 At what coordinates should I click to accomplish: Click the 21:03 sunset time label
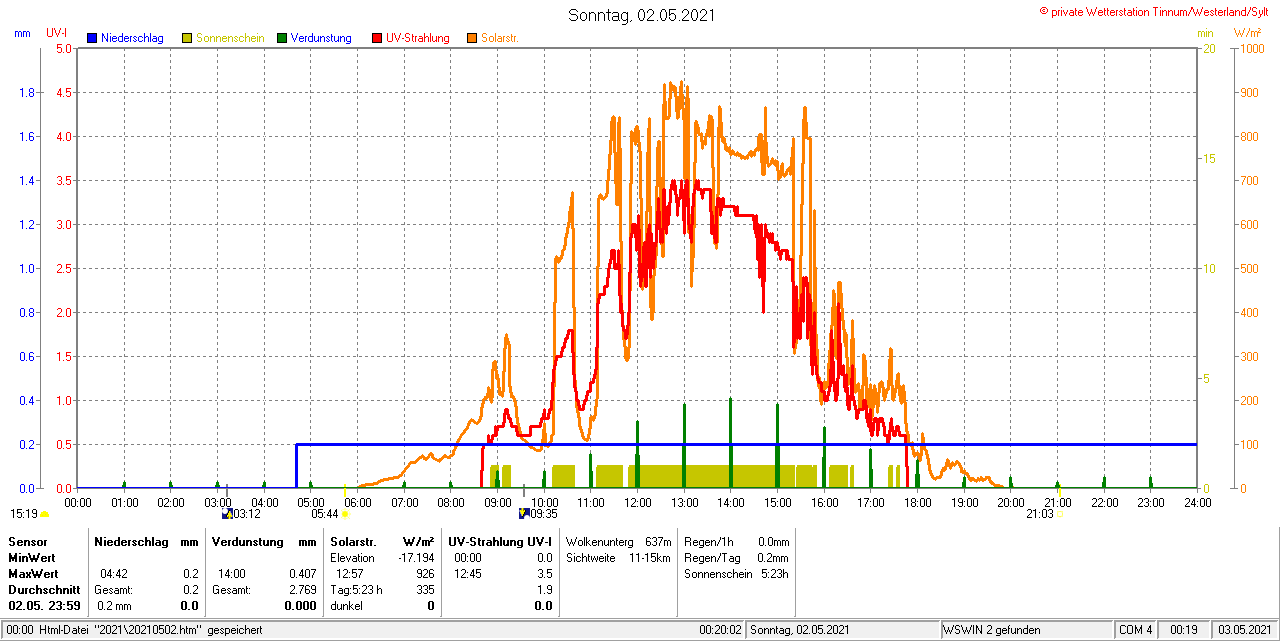pos(1039,514)
